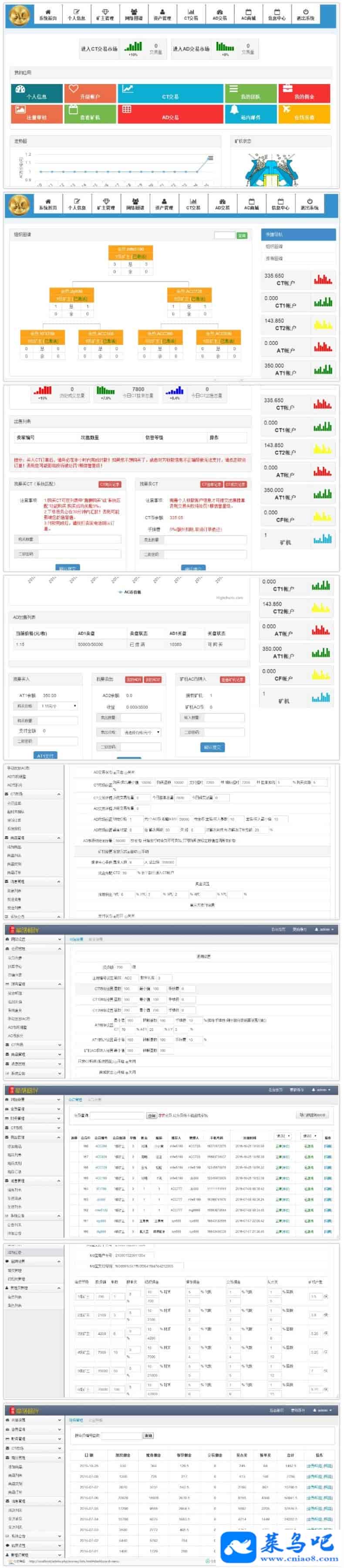Image resolution: width=344 pixels, height=1568 pixels.
Task: Open the 站内邮件 bell tile
Action: pos(250,114)
